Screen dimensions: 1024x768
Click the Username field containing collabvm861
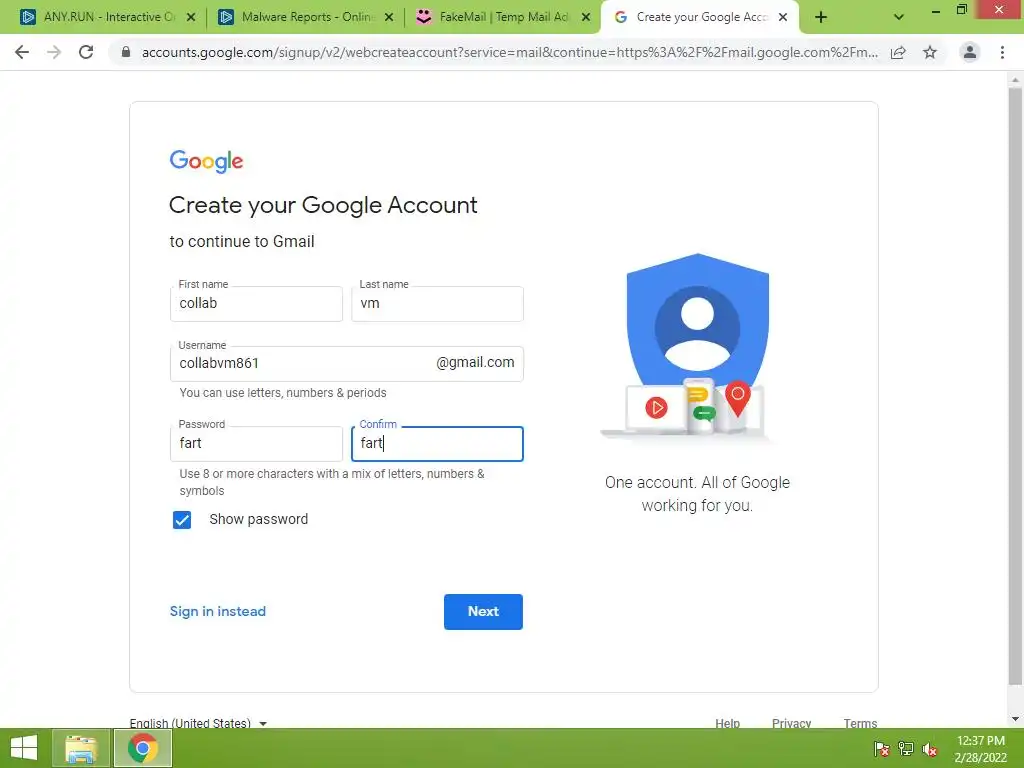point(347,364)
